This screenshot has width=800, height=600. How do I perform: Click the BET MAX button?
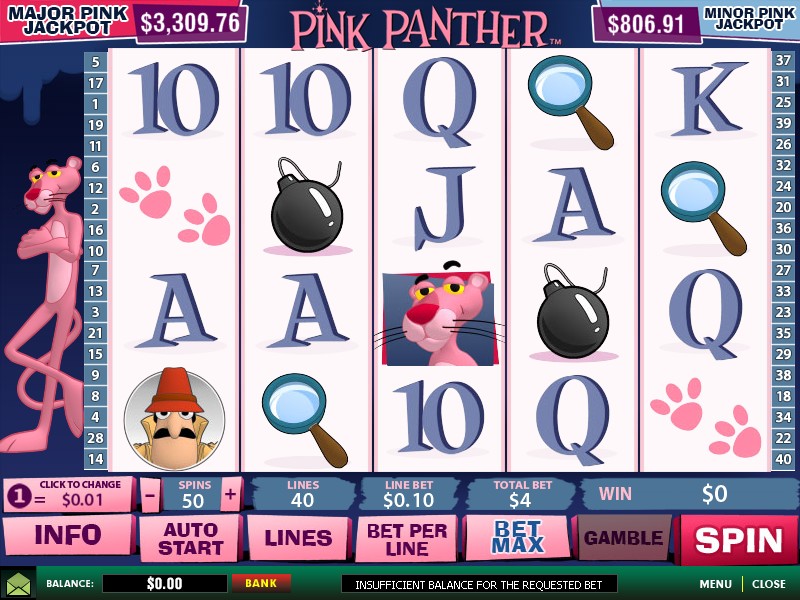tap(517, 538)
